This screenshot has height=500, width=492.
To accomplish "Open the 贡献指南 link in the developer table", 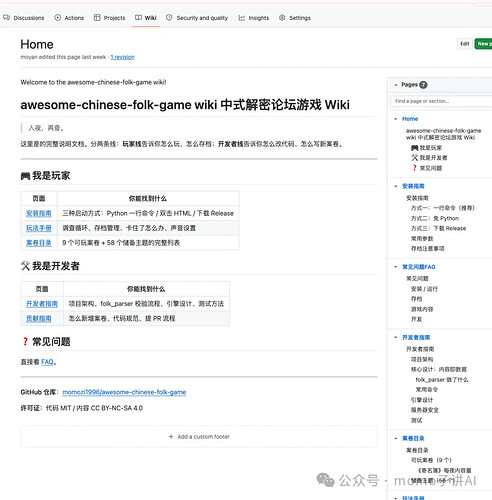I will point(39,318).
